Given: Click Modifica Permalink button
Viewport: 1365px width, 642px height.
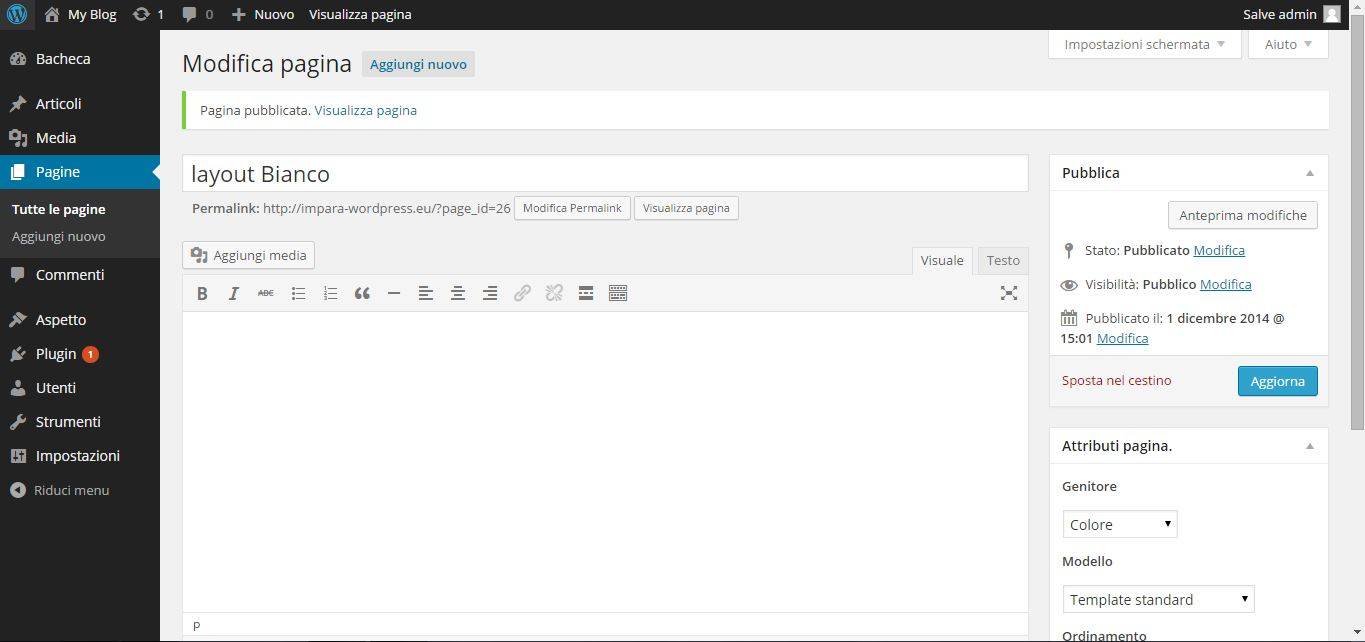Looking at the screenshot, I should (x=572, y=208).
